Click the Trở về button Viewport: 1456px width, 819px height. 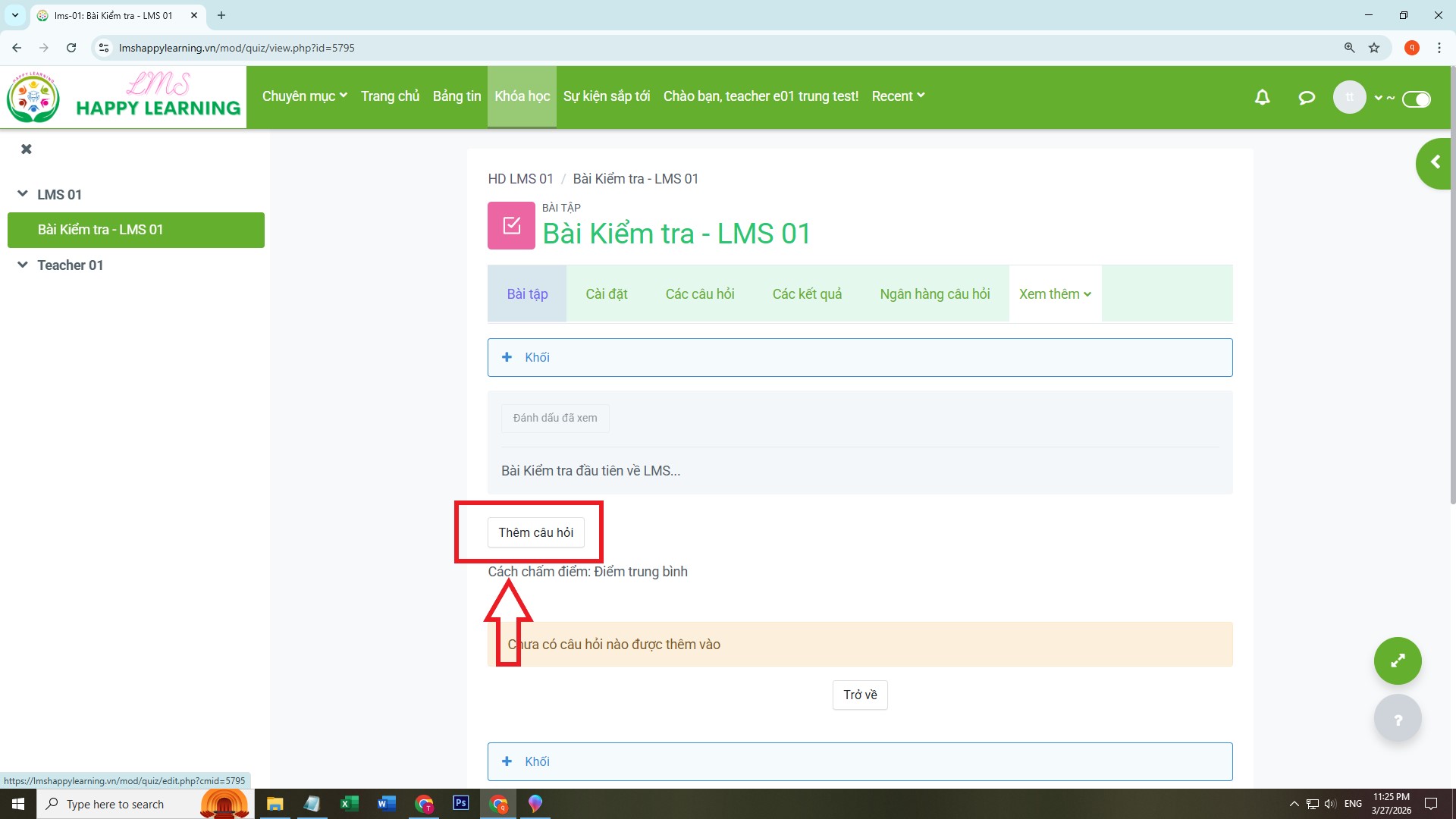[x=859, y=695]
